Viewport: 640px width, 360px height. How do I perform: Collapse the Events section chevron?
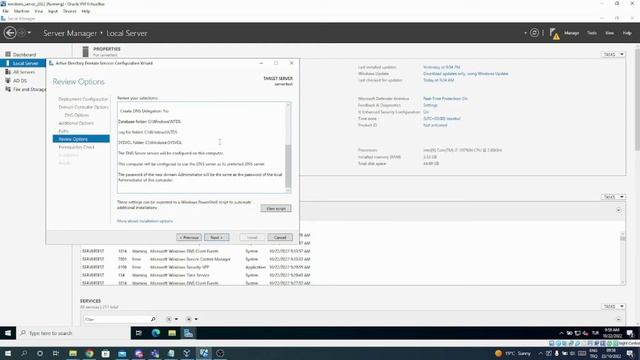[x=618, y=210]
